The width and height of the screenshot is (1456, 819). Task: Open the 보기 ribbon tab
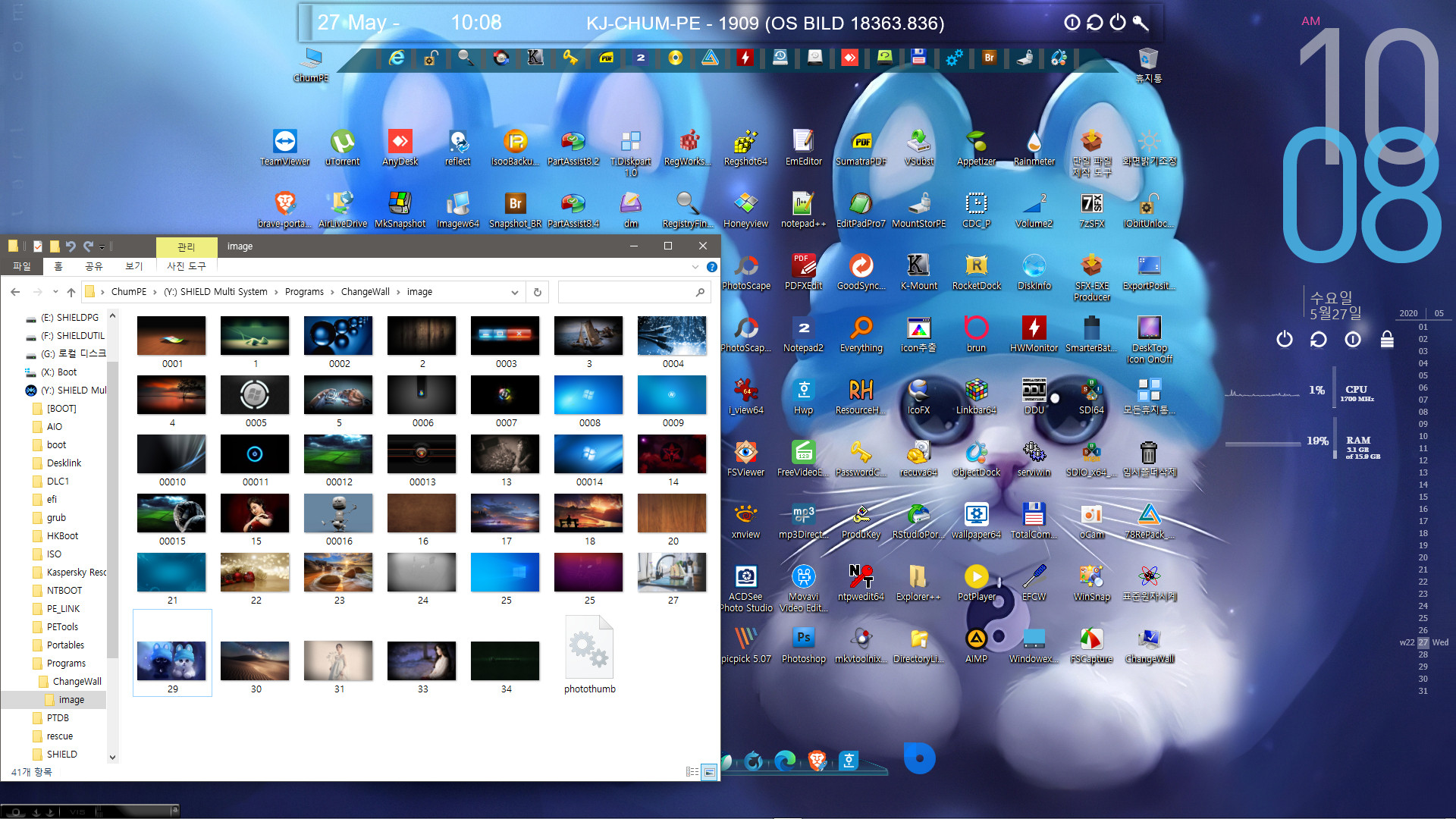tap(134, 266)
